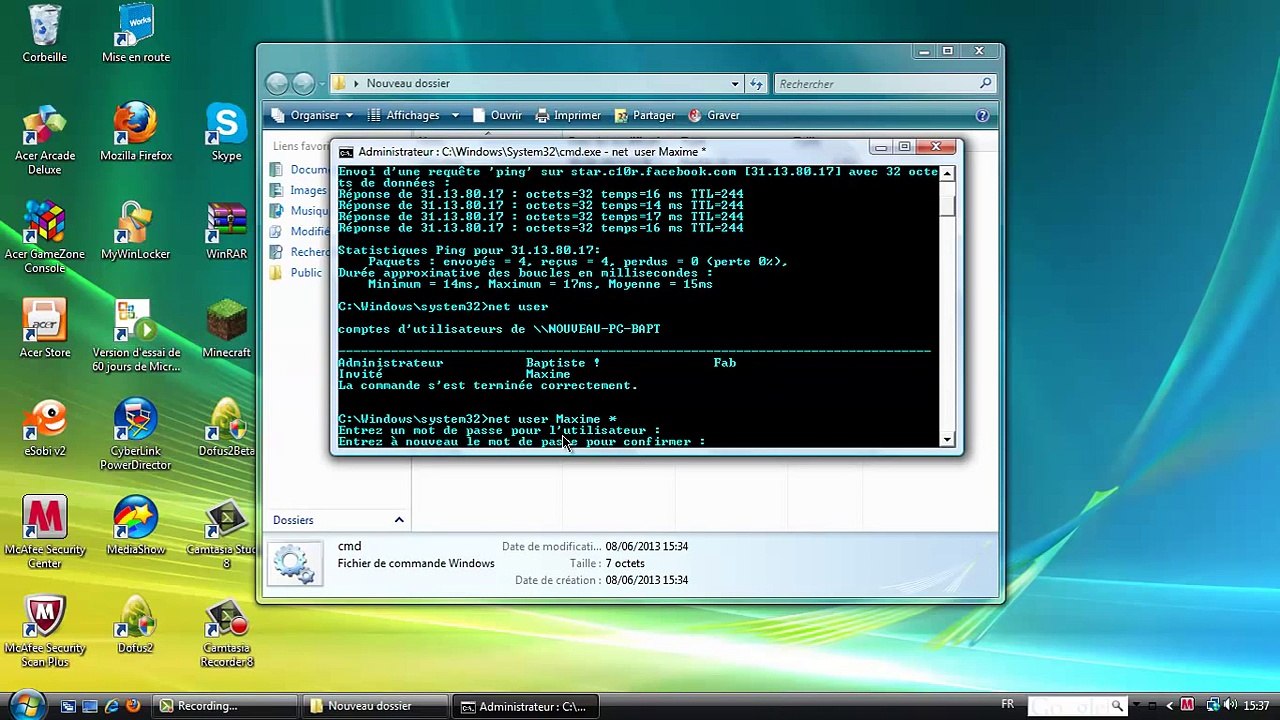1280x720 pixels.
Task: Launch CyberLink PowerDirector shortcut
Action: click(136, 435)
